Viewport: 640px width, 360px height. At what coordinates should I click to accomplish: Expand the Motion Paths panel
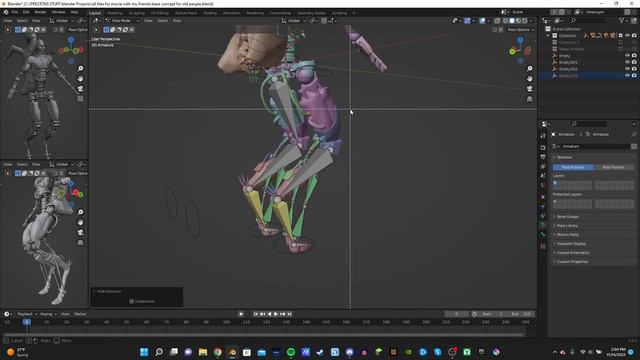[x=568, y=235]
